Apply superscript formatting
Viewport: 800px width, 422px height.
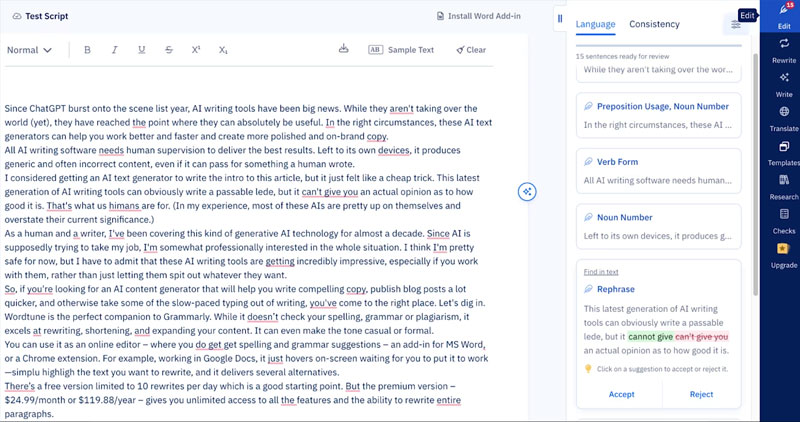(196, 50)
